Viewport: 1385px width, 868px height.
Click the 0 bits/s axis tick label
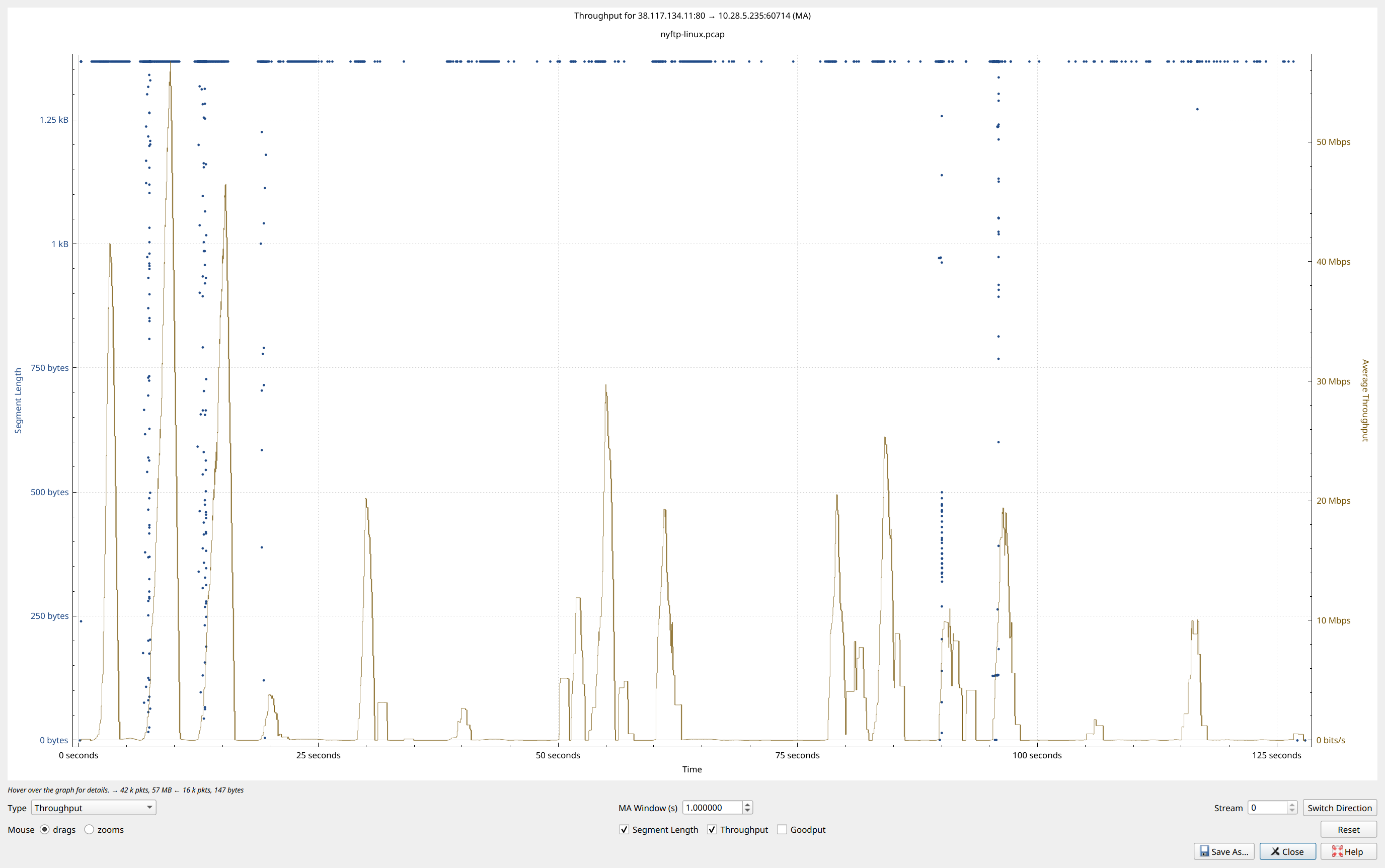tap(1331, 740)
